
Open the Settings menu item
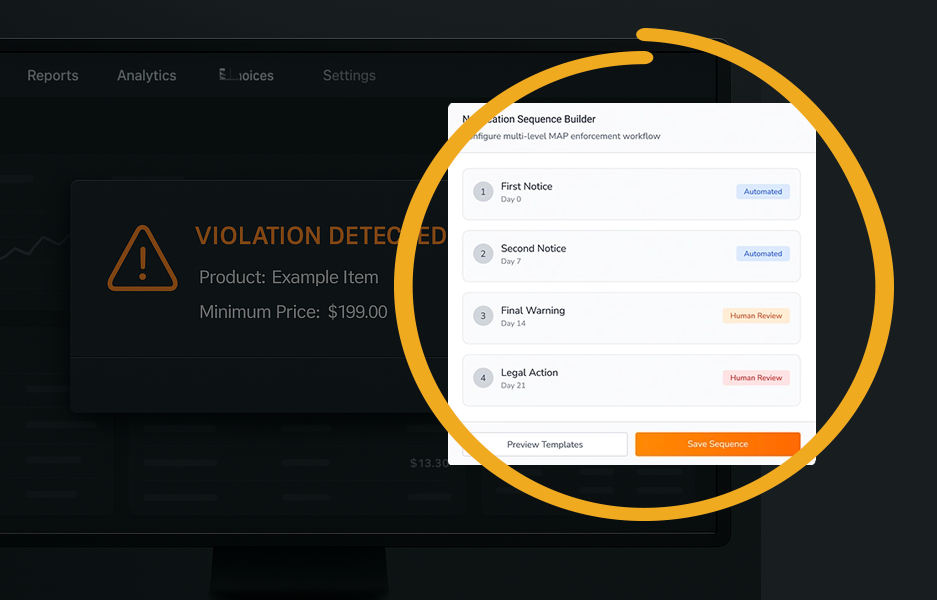(348, 75)
